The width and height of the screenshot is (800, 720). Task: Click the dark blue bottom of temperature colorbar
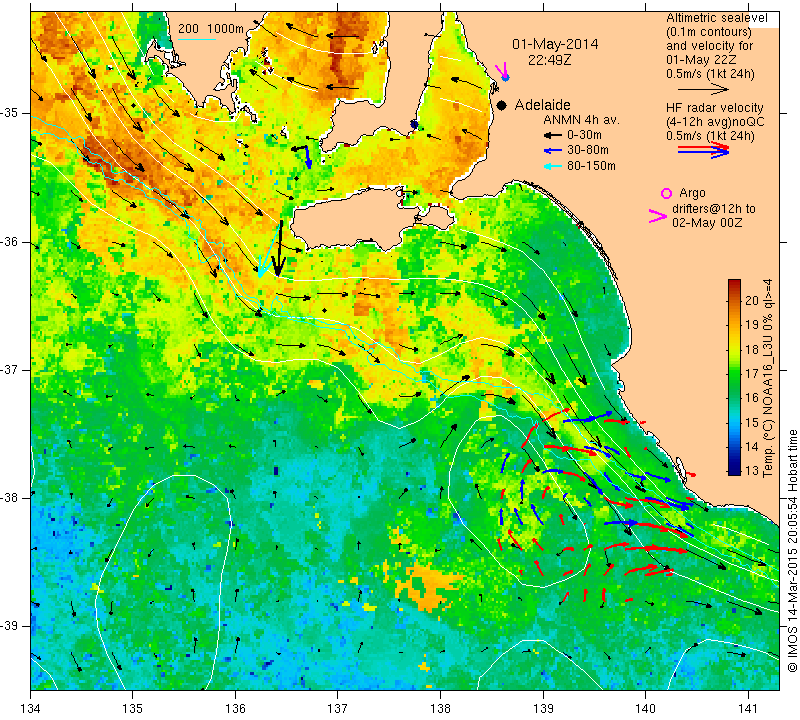point(734,469)
